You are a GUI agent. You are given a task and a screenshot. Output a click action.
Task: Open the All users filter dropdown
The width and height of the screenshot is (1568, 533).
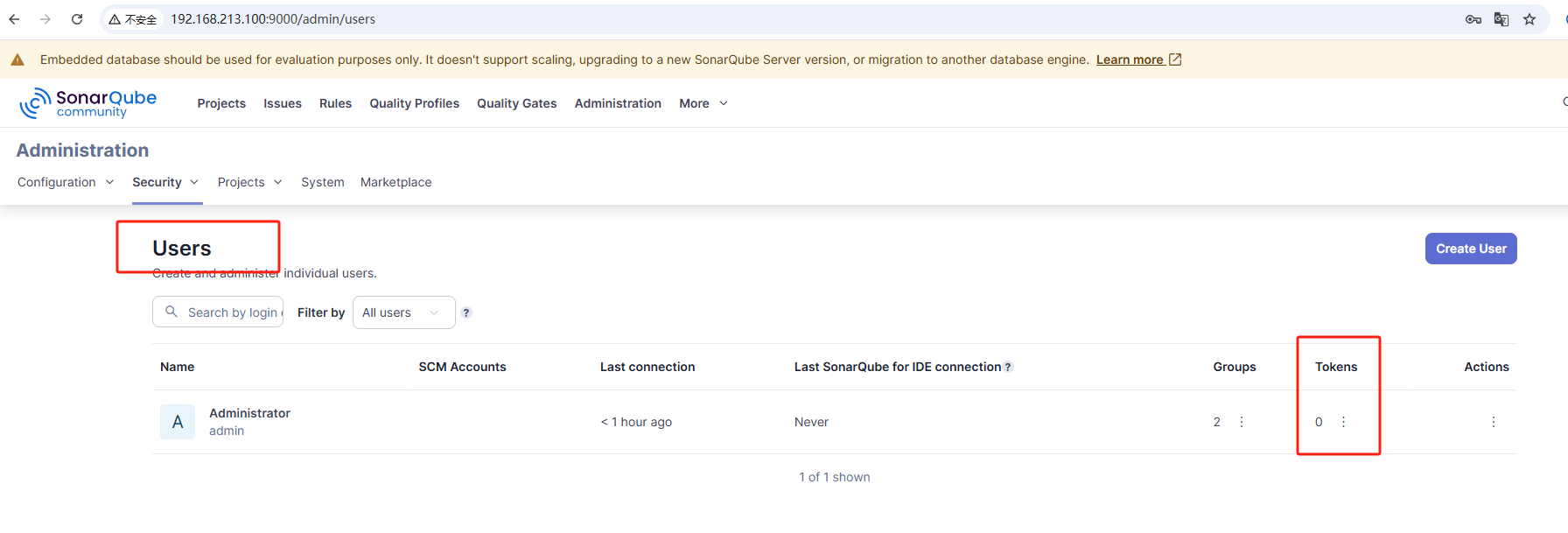pos(403,312)
